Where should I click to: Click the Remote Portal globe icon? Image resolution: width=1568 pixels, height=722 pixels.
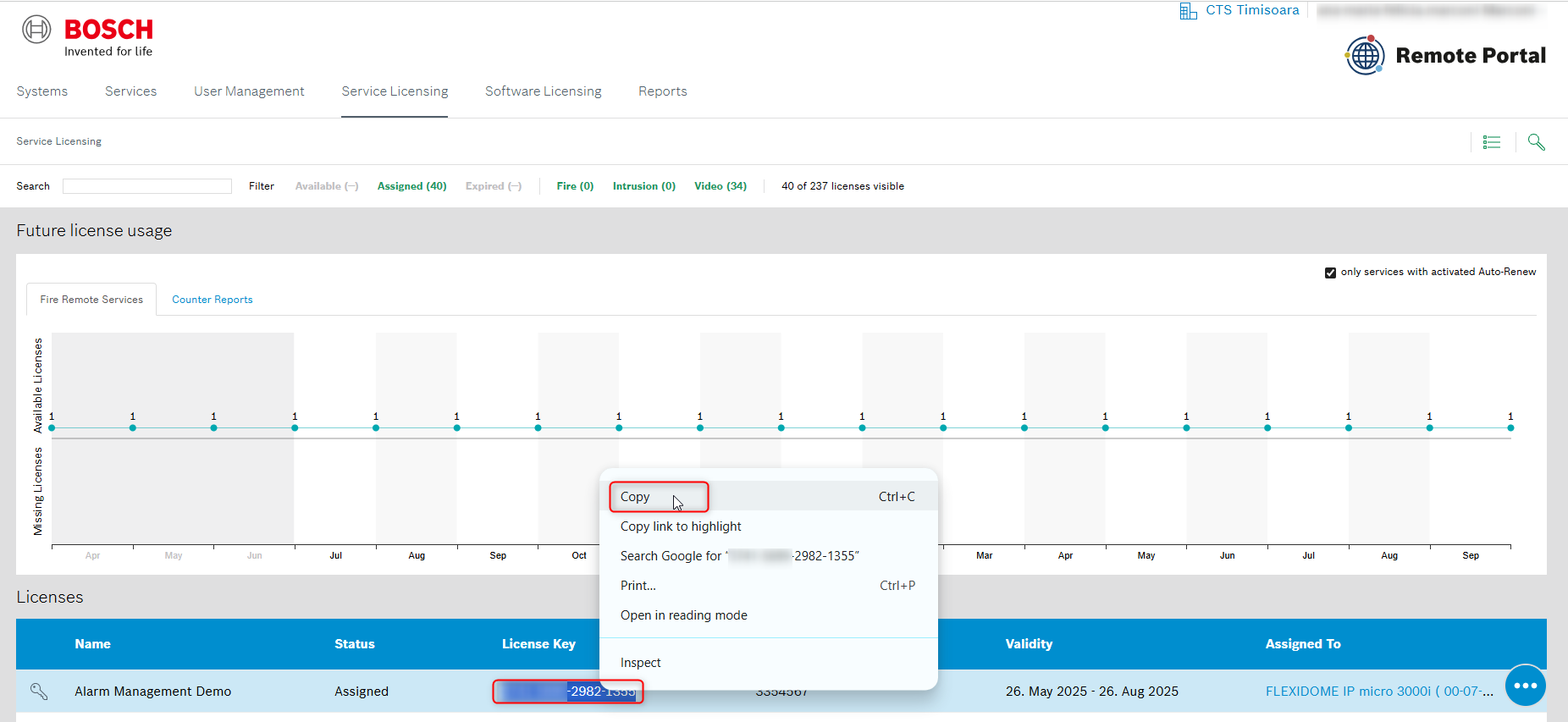(1365, 56)
